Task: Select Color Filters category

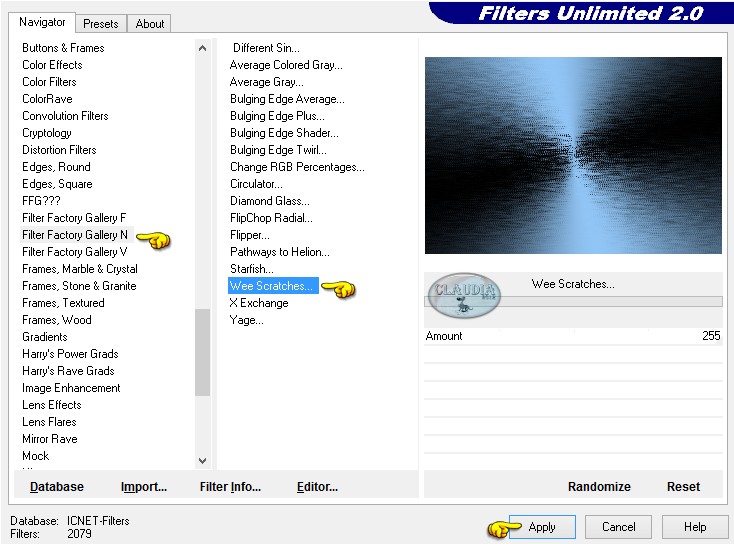Action: click(x=49, y=81)
